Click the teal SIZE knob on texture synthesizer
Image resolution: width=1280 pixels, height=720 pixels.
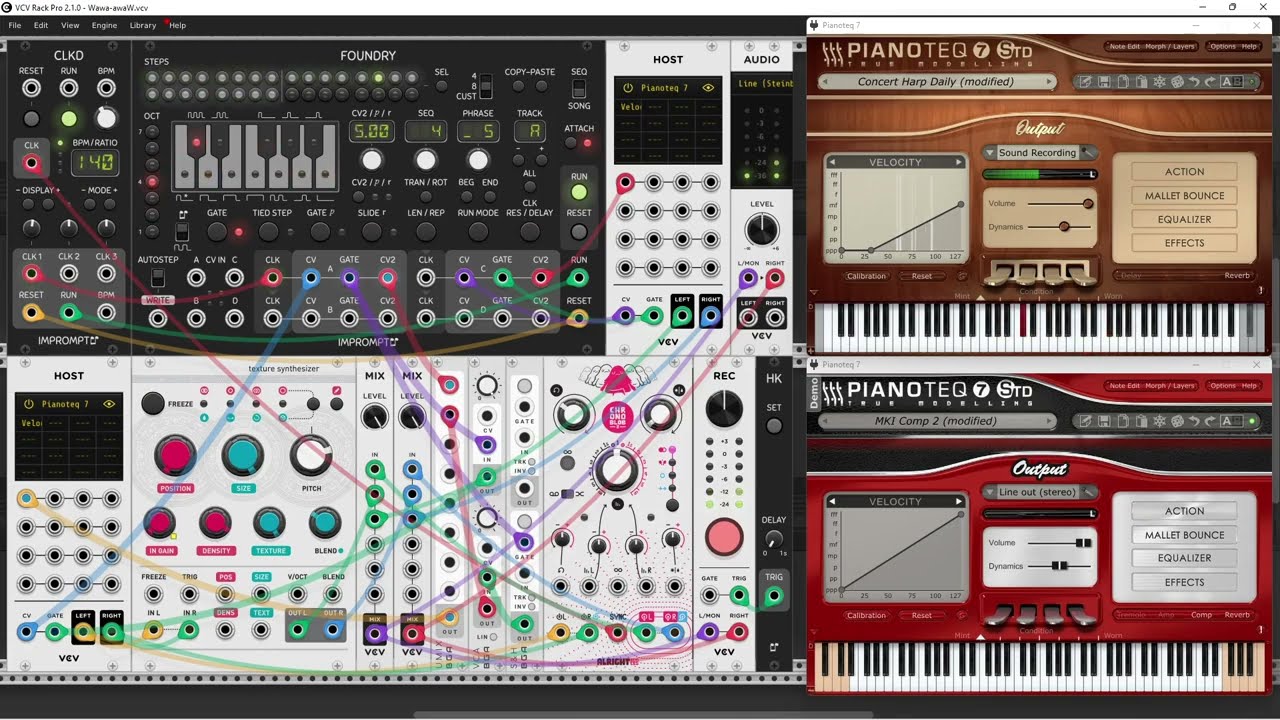point(243,456)
